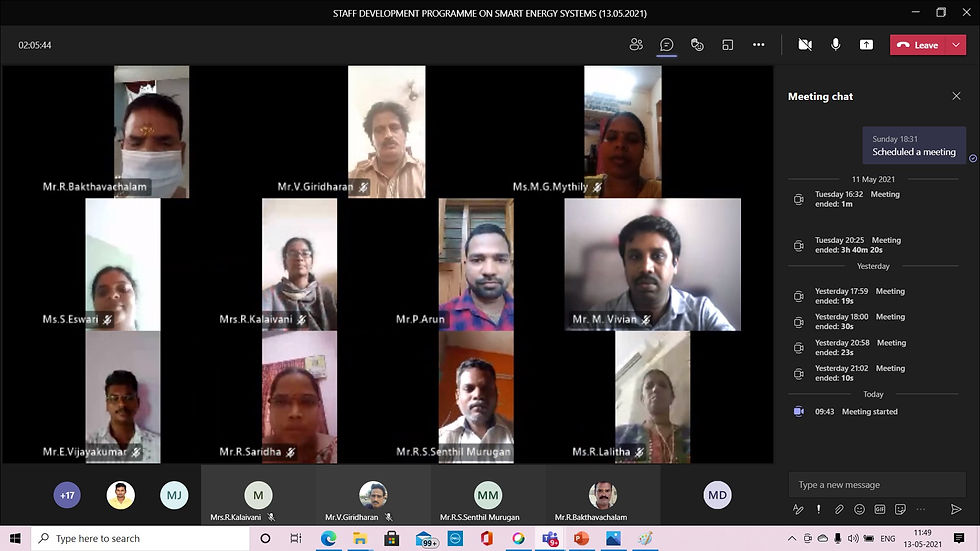Leave the meeting
Screen dimensions: 980x551
[918, 45]
